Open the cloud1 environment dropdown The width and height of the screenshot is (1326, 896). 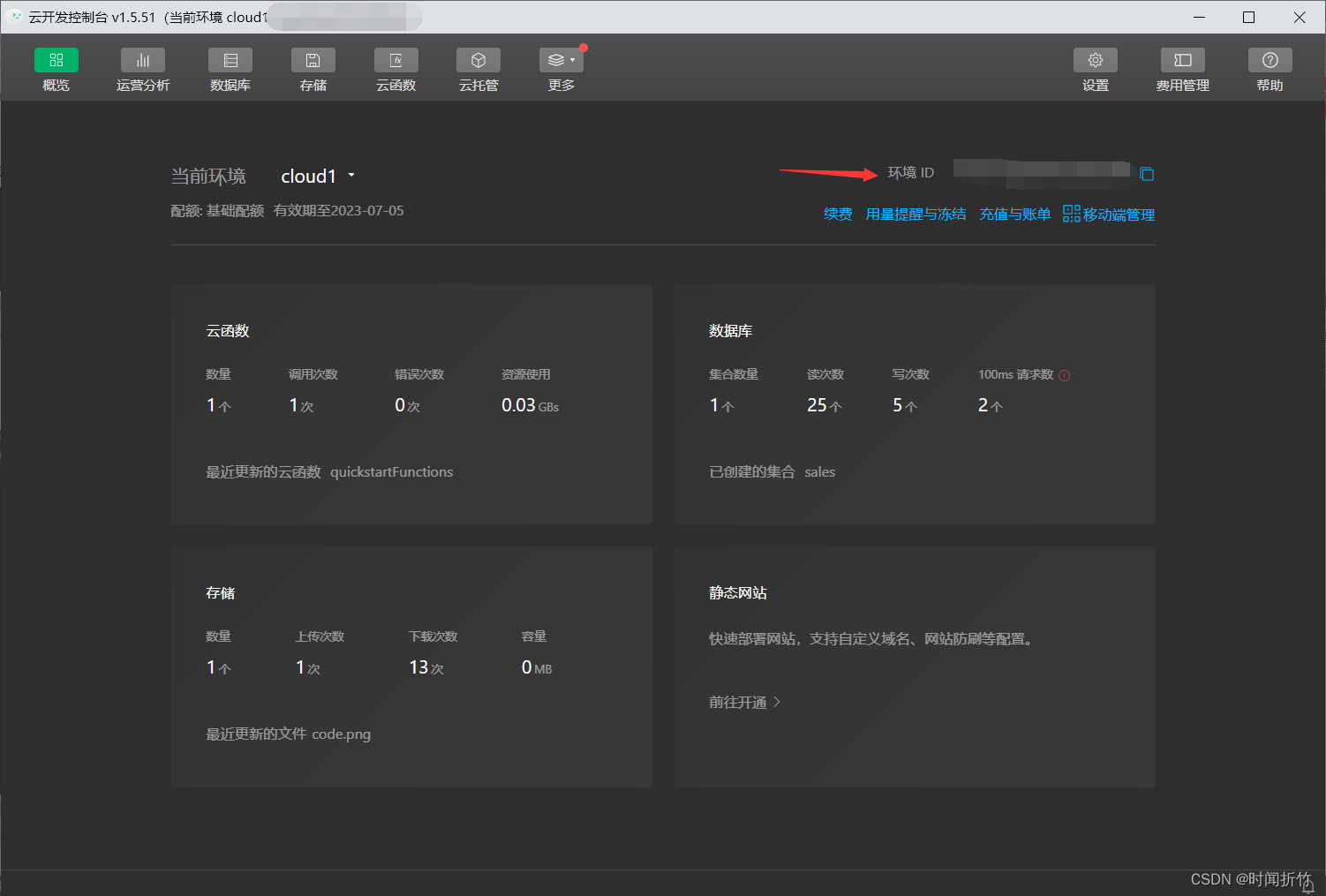pos(318,177)
